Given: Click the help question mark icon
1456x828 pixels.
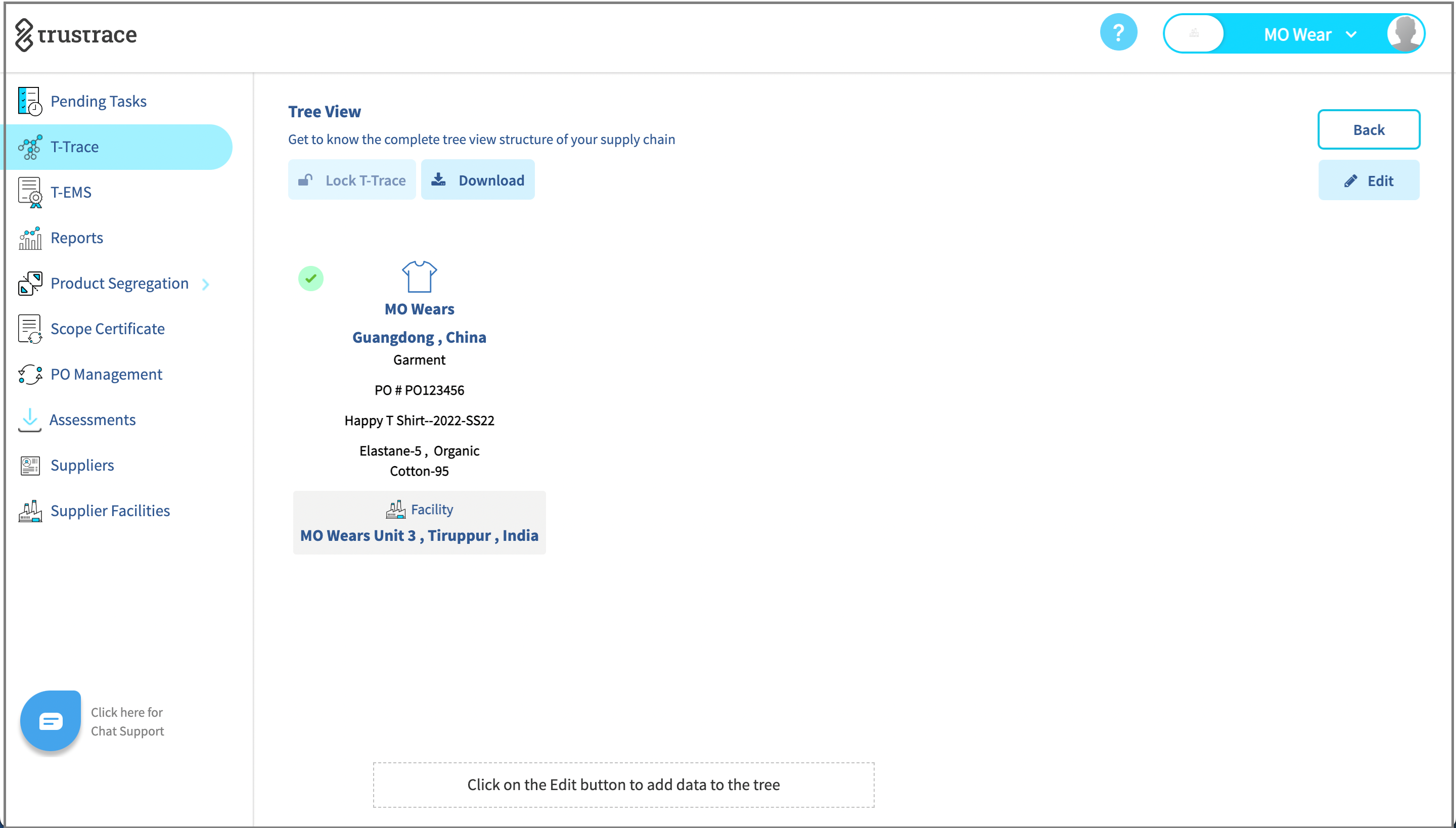Looking at the screenshot, I should (x=1118, y=32).
